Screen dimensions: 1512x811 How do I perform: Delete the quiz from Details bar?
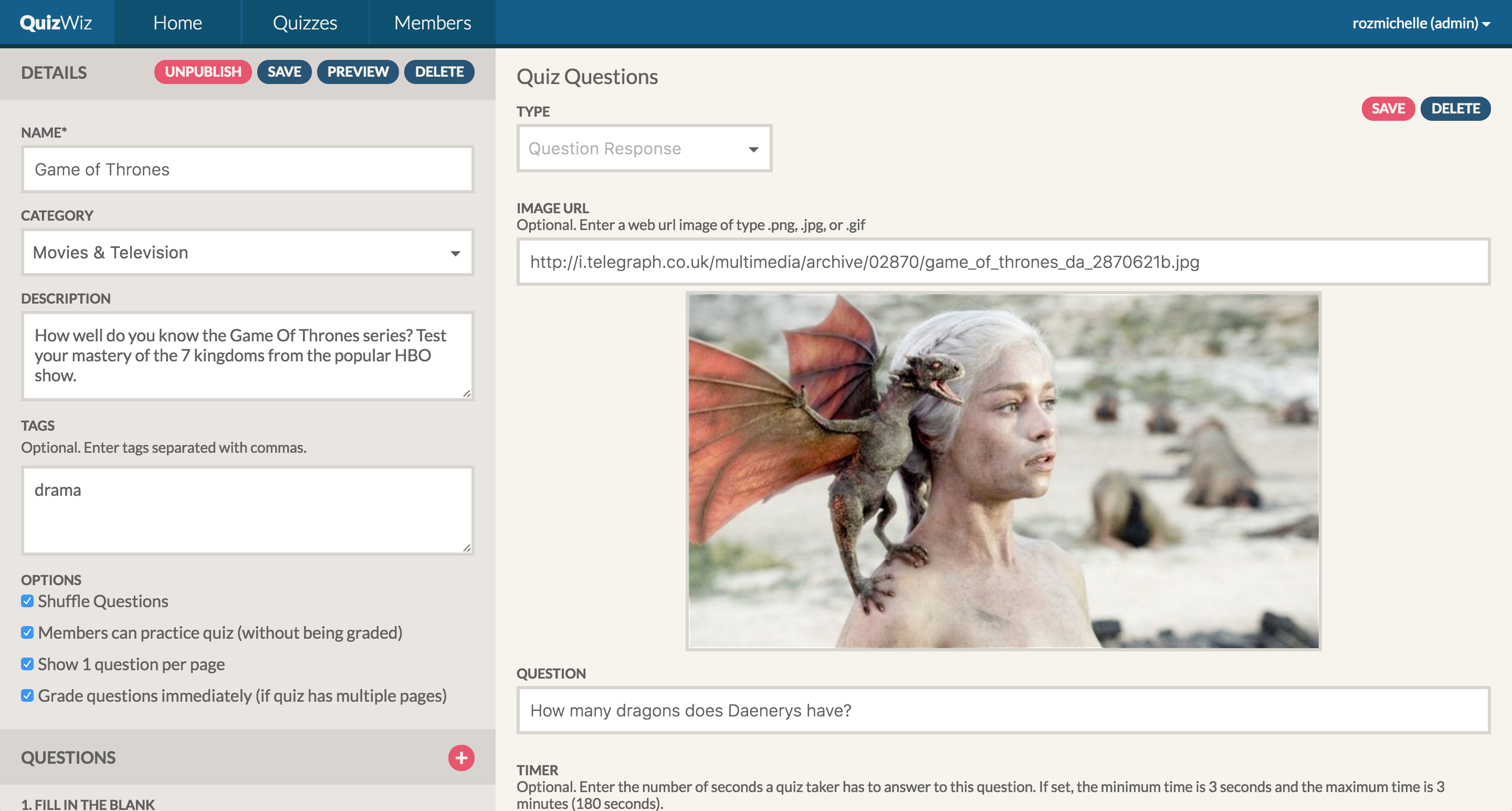point(439,71)
